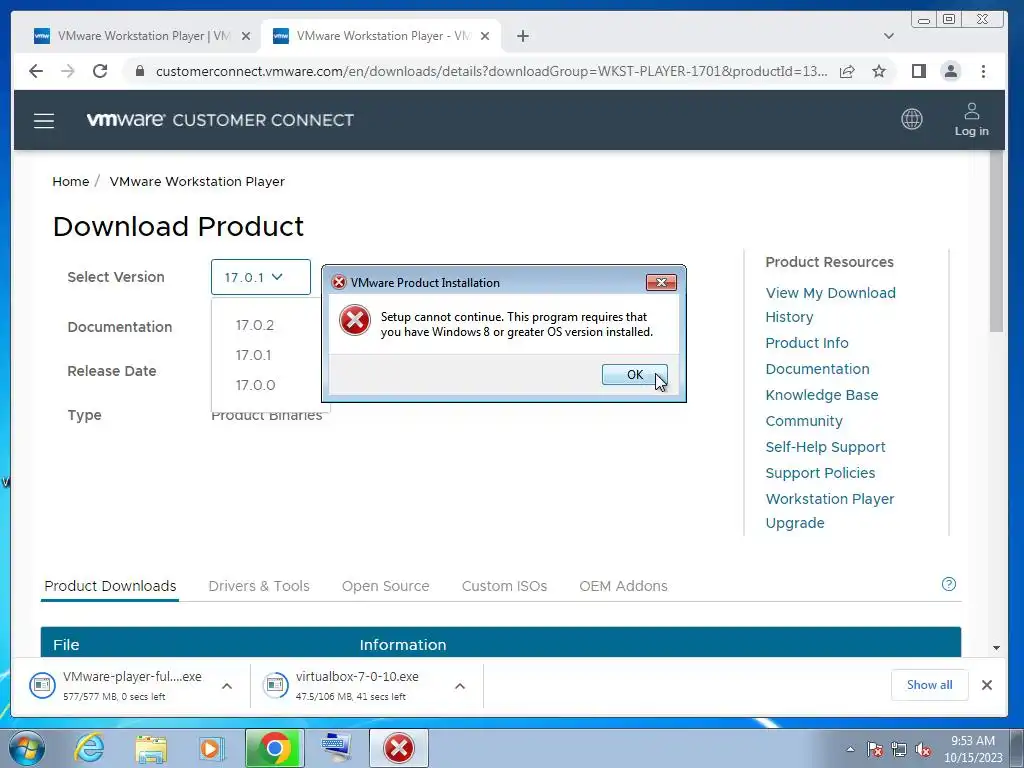Select version 17.0.1 from the list
This screenshot has width=1024, height=768.
click(253, 355)
